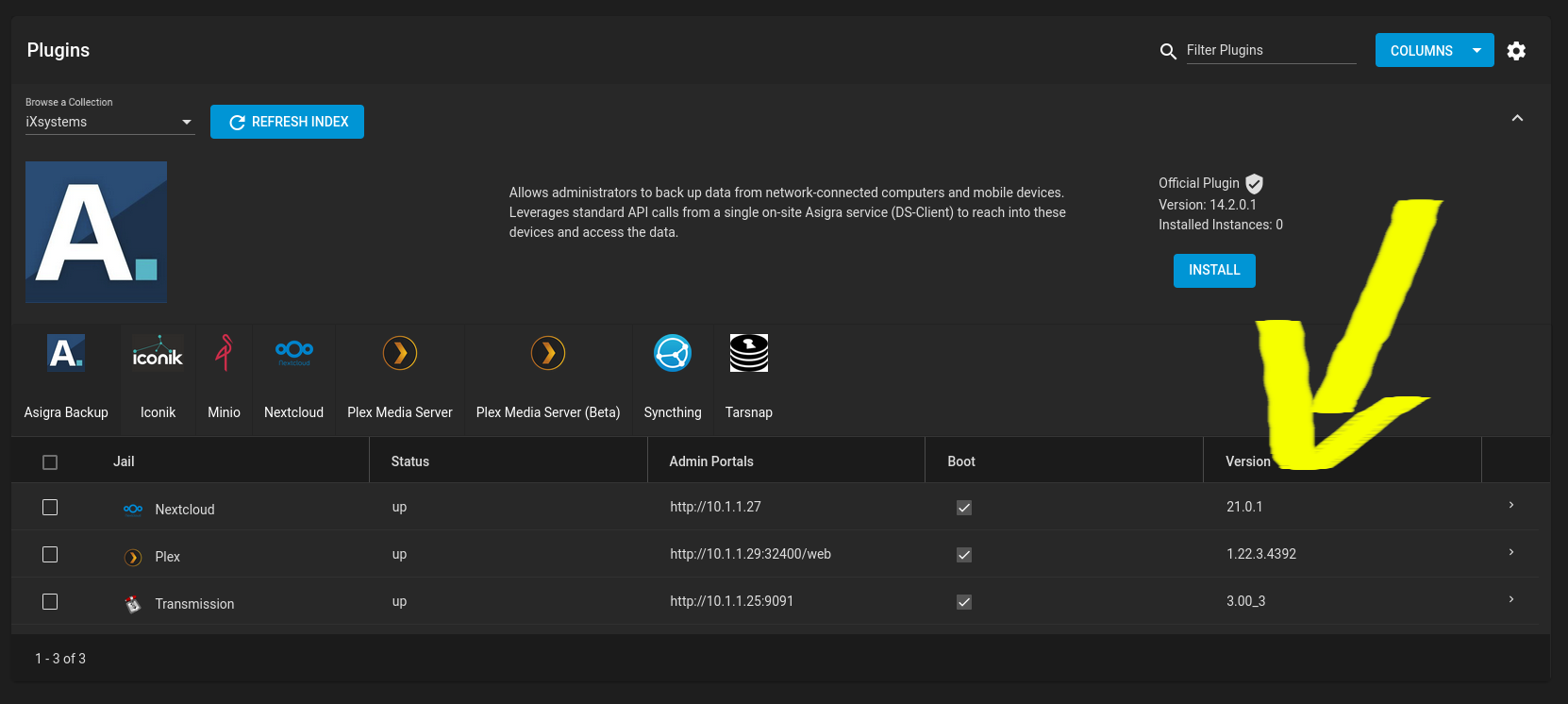Sort by the Version column header
Screen dimensions: 1568x704
(1248, 461)
